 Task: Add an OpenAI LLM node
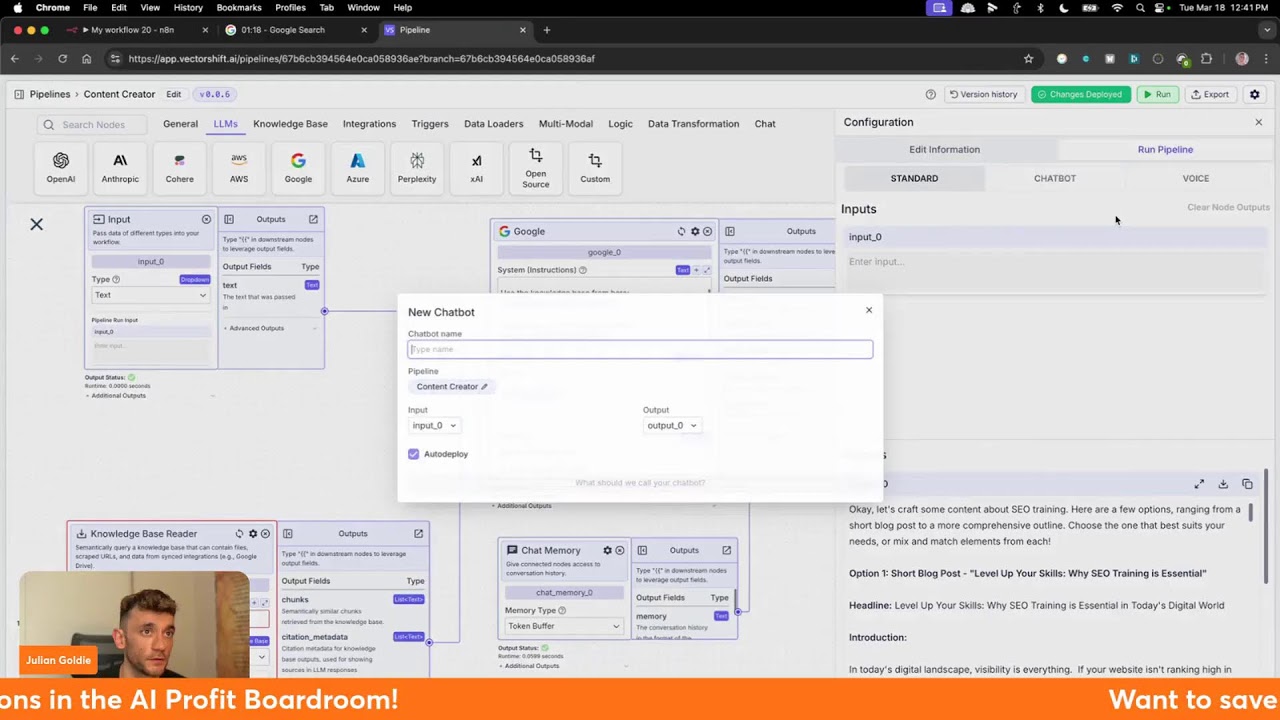tap(61, 167)
